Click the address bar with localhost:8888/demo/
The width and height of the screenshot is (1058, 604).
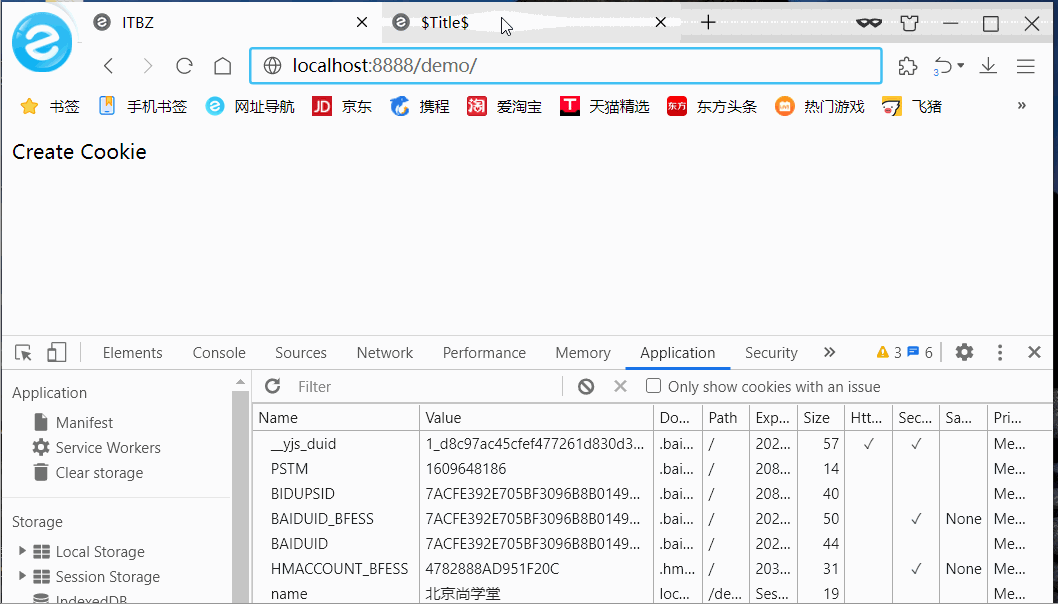click(x=565, y=65)
